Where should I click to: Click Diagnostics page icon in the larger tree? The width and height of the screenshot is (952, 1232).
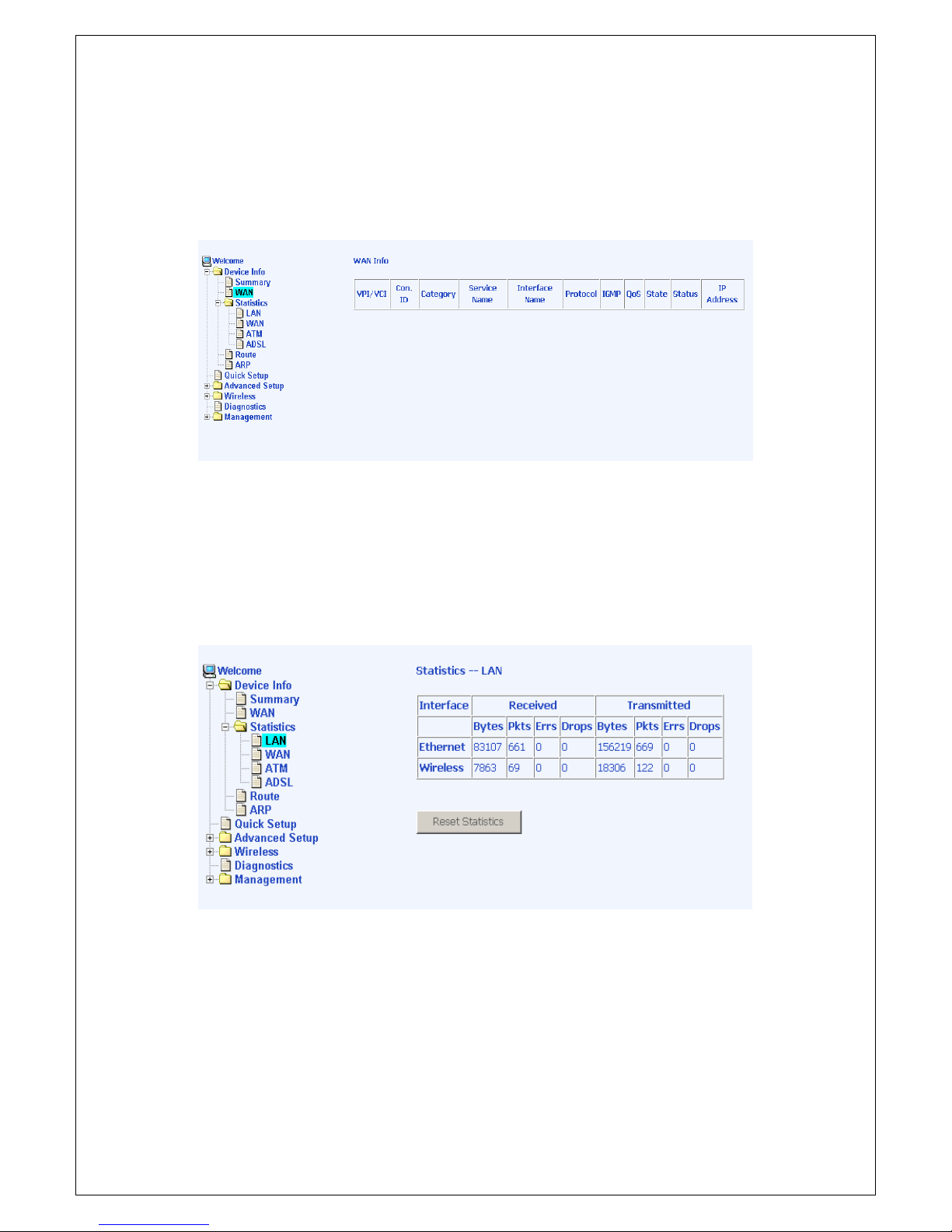click(226, 865)
